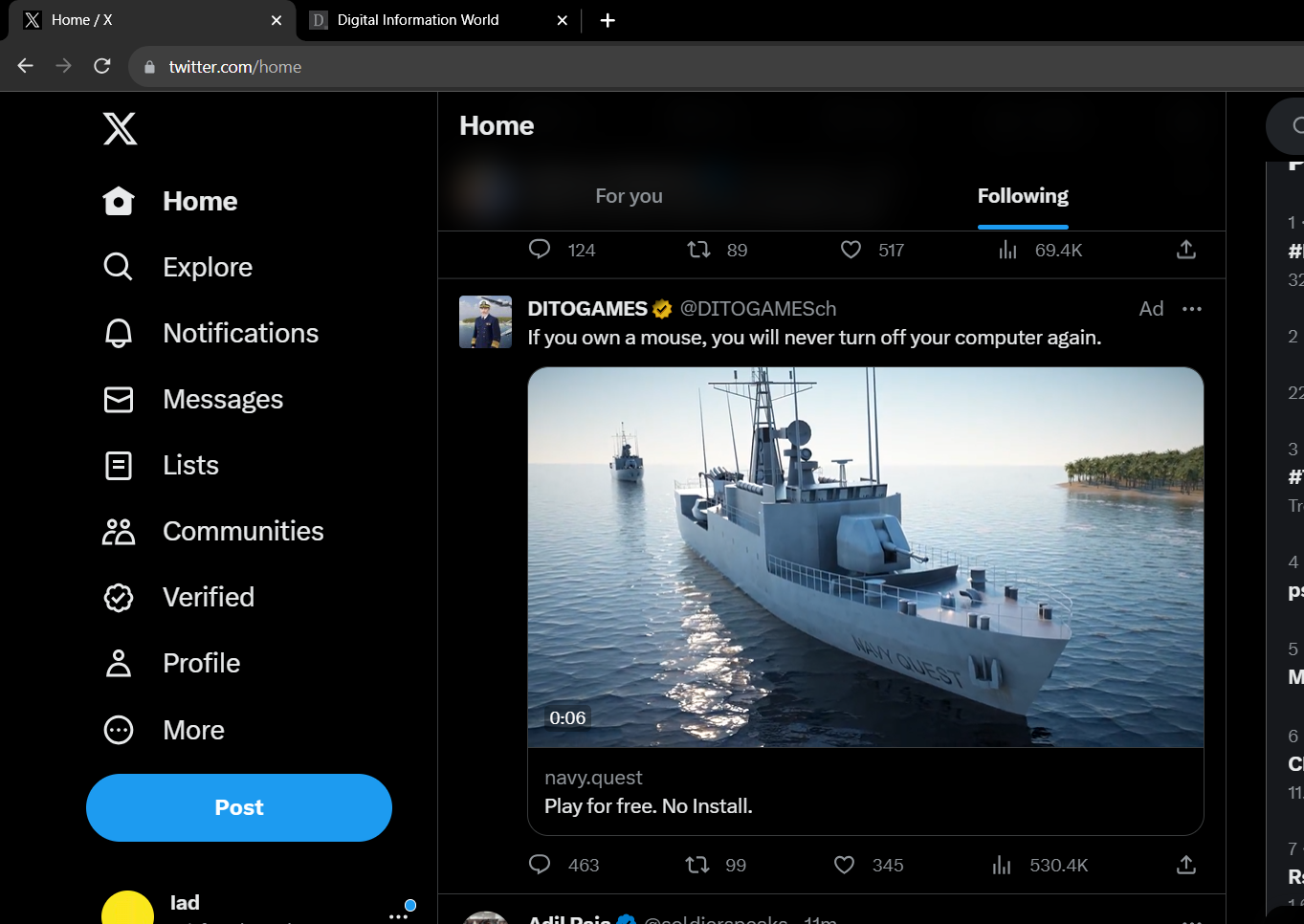
Task: Close the Digital Information World tab
Action: click(563, 20)
